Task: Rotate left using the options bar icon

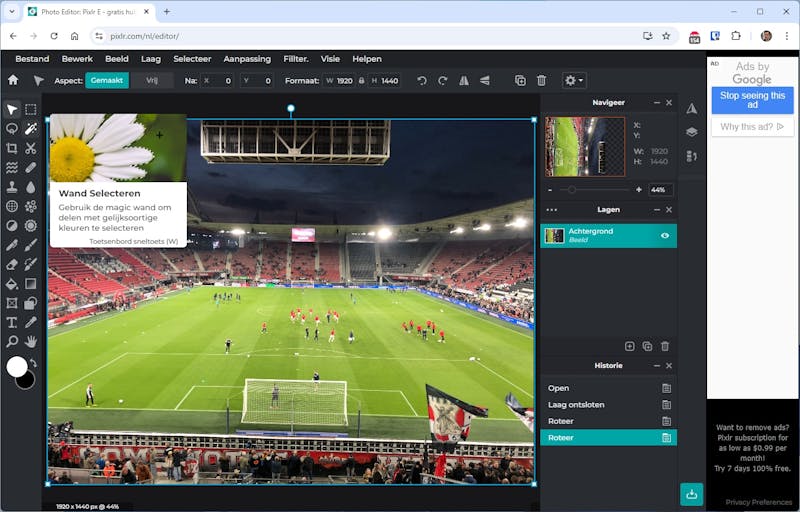Action: click(x=421, y=80)
